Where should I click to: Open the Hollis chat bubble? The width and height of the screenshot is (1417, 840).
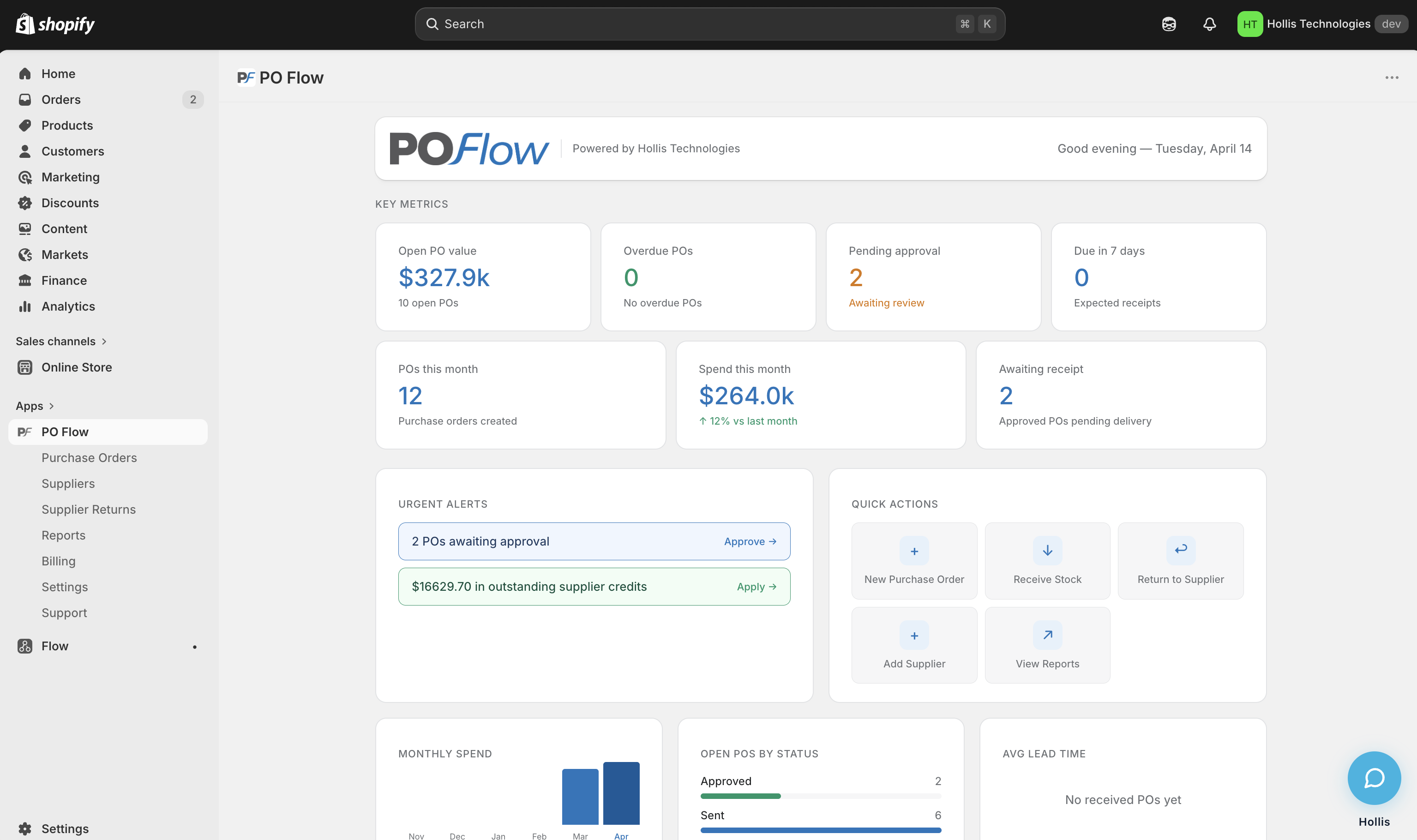coord(1374,778)
